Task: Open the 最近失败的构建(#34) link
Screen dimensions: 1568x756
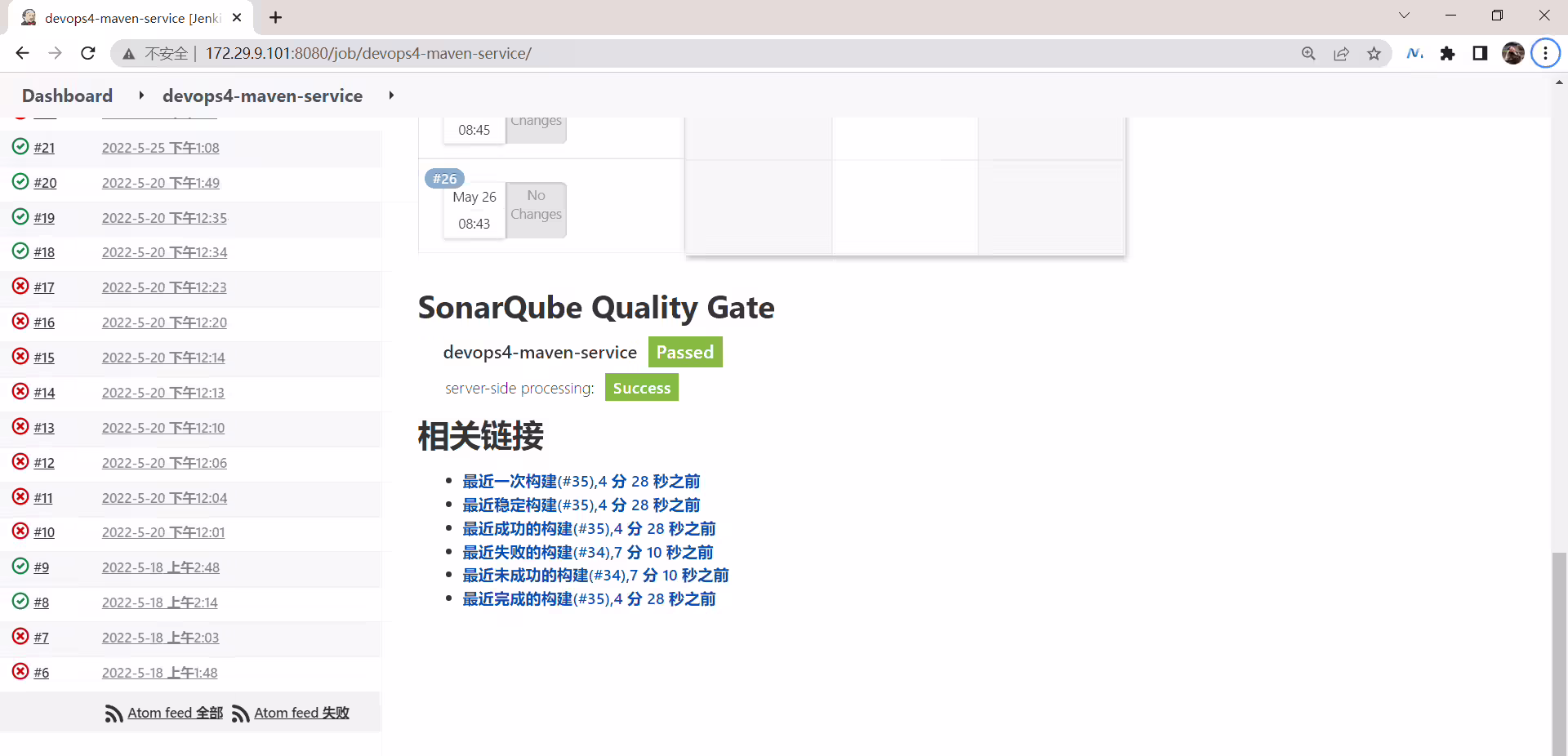Action: click(588, 553)
